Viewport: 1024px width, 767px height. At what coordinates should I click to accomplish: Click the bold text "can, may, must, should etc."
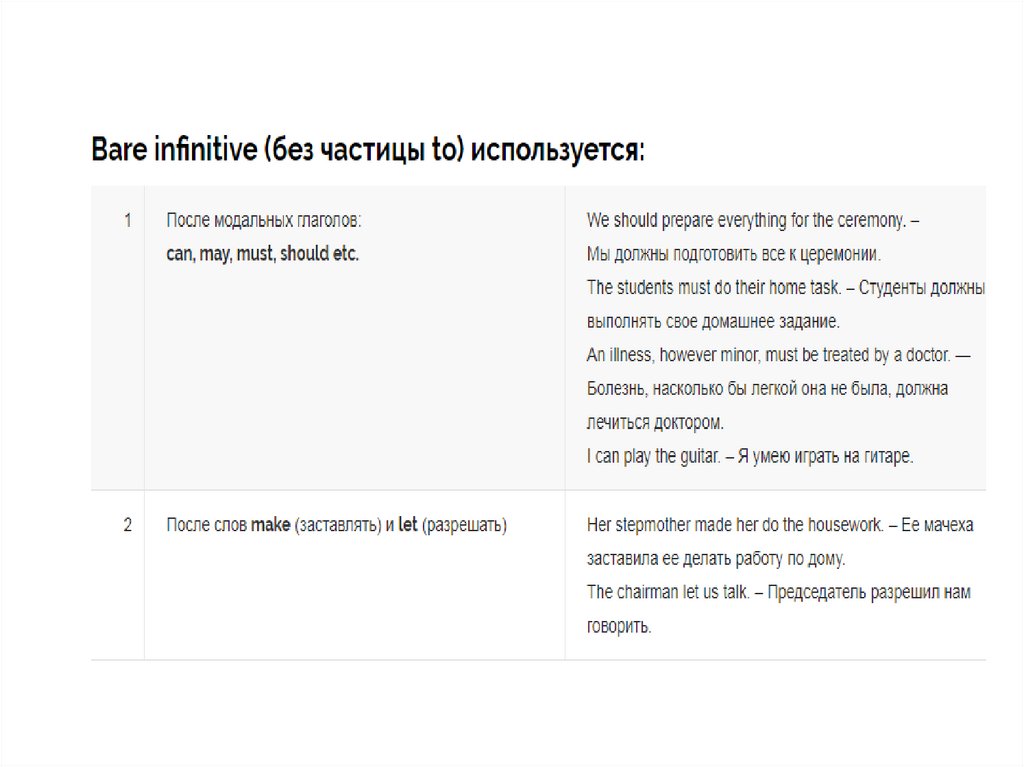pos(262,254)
